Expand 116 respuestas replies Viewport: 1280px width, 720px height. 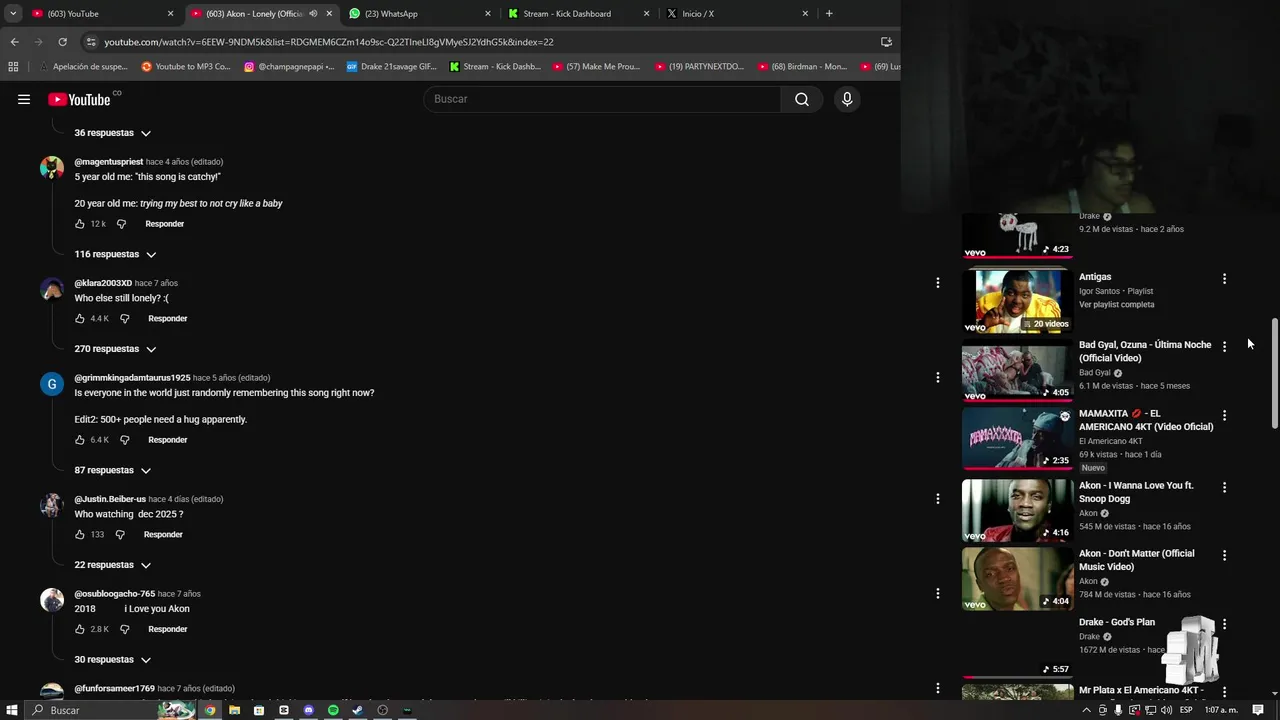pos(115,255)
